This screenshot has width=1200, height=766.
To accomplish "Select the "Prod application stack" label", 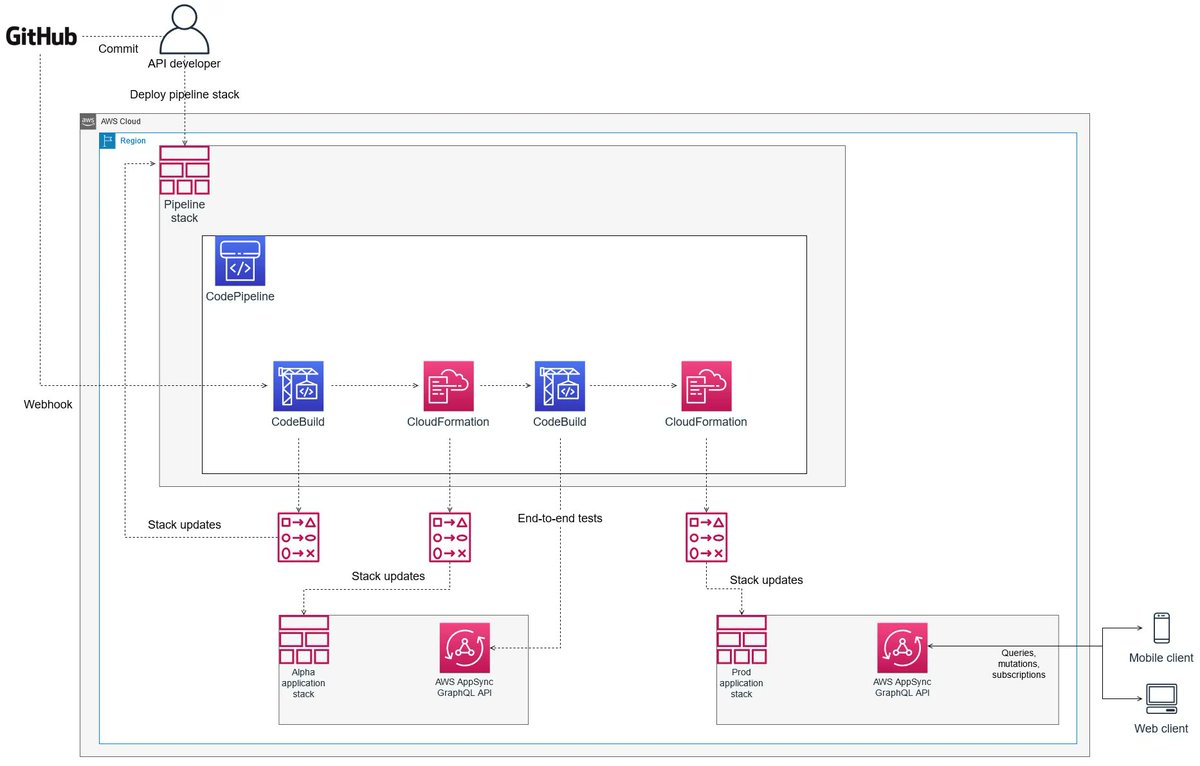I will point(741,683).
